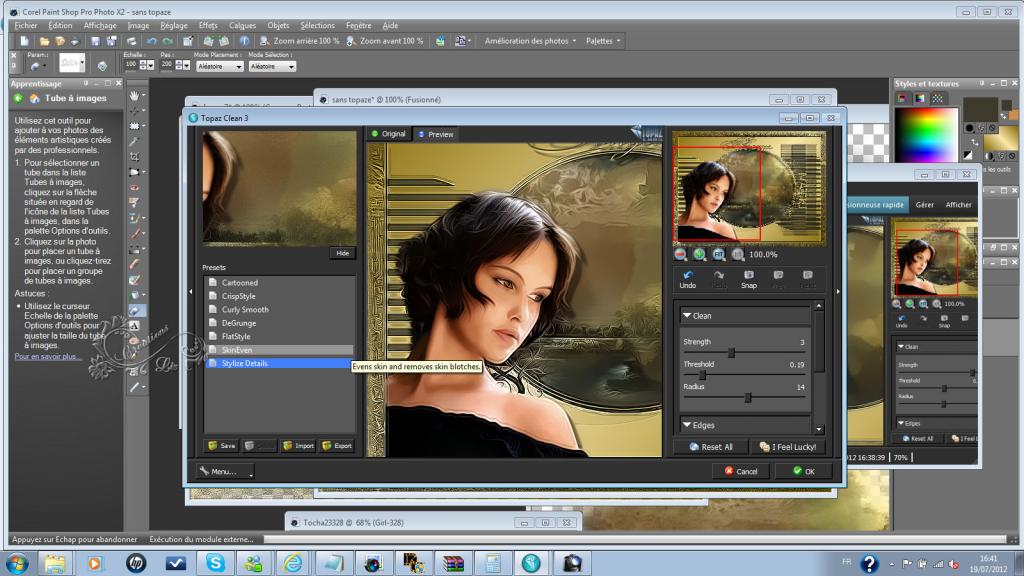
Task: Select the CrispStyle preset
Action: point(280,296)
